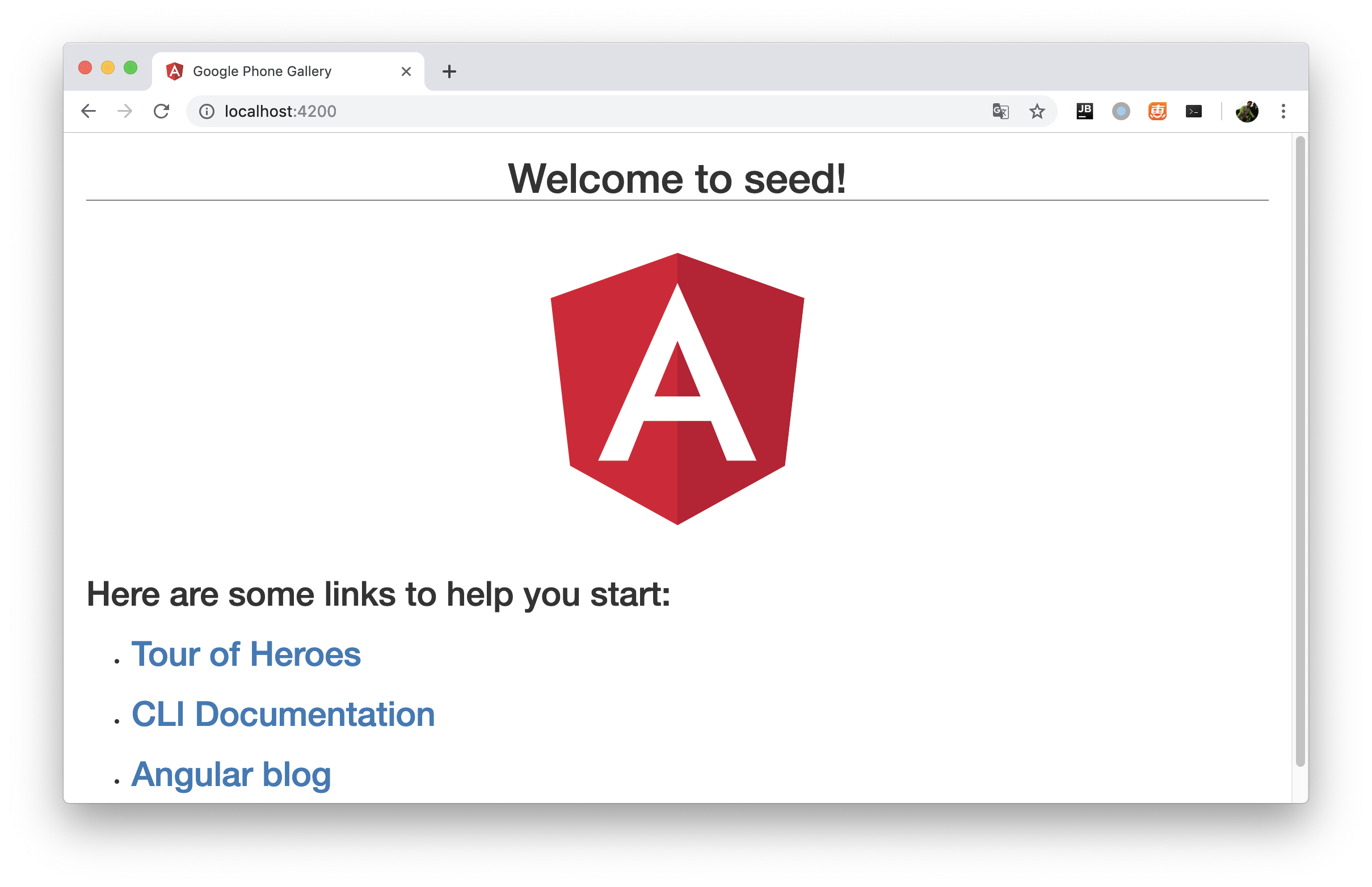This screenshot has width=1372, height=887.
Task: Open the JetBrains JB extension
Action: pos(1084,111)
